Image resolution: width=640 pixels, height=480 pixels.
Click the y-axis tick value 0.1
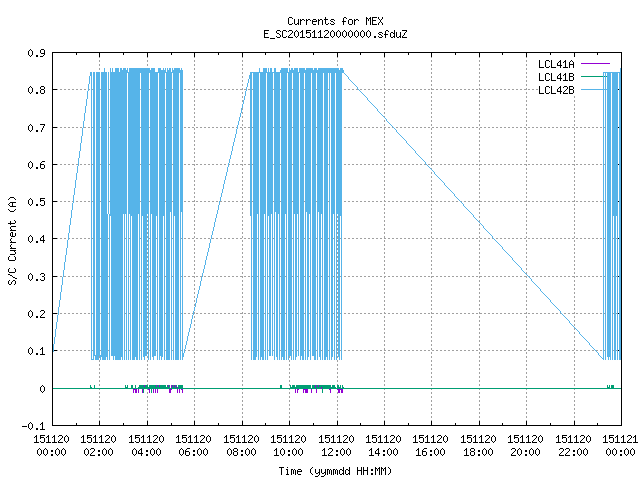click(36, 351)
